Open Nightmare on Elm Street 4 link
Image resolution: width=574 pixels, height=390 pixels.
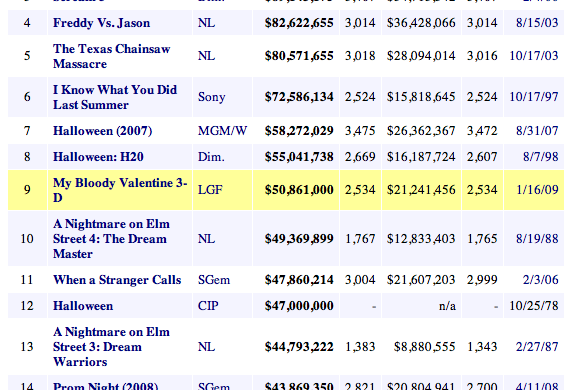pyautogui.click(x=111, y=238)
